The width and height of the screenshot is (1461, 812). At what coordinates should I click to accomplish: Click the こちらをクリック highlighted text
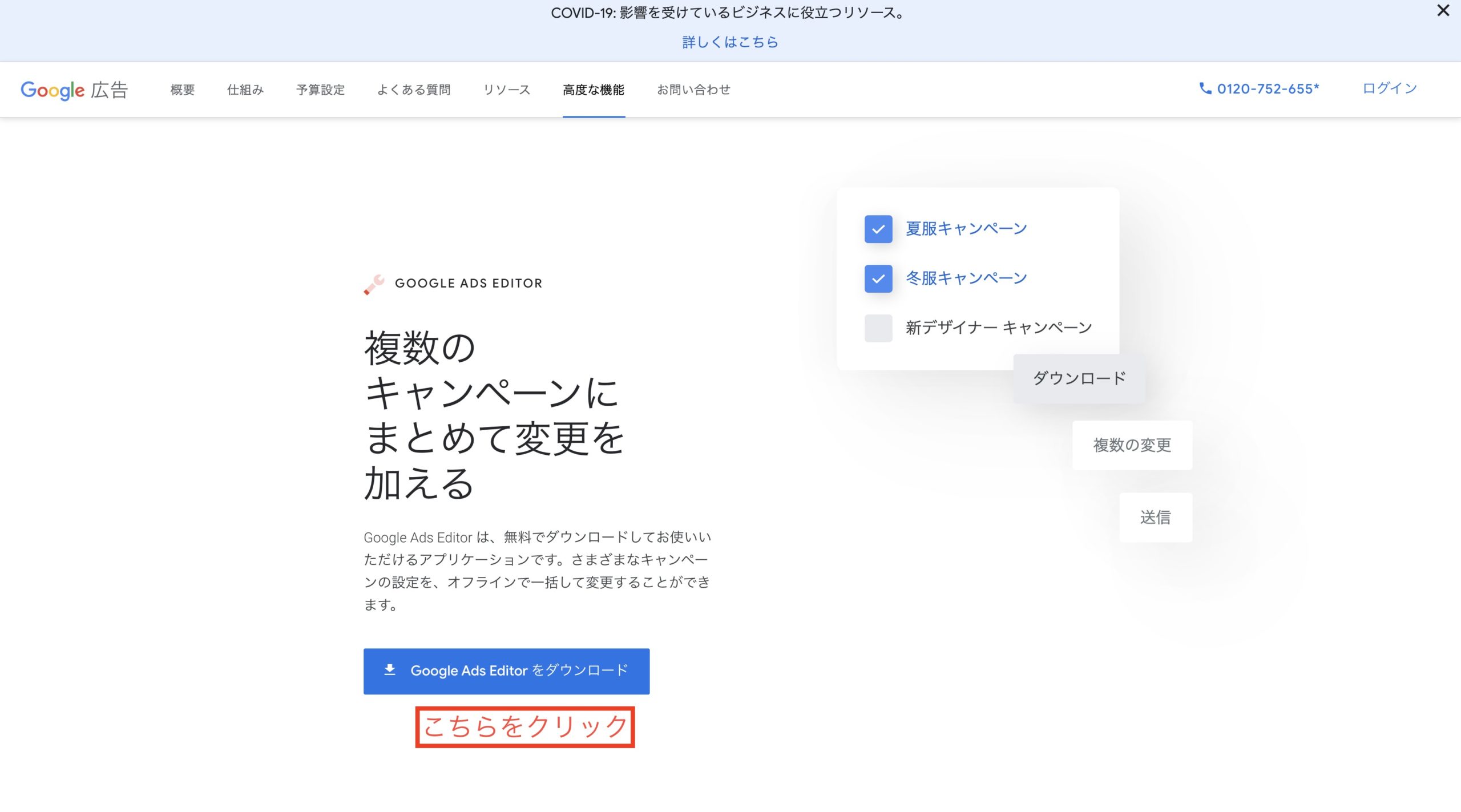tap(524, 726)
